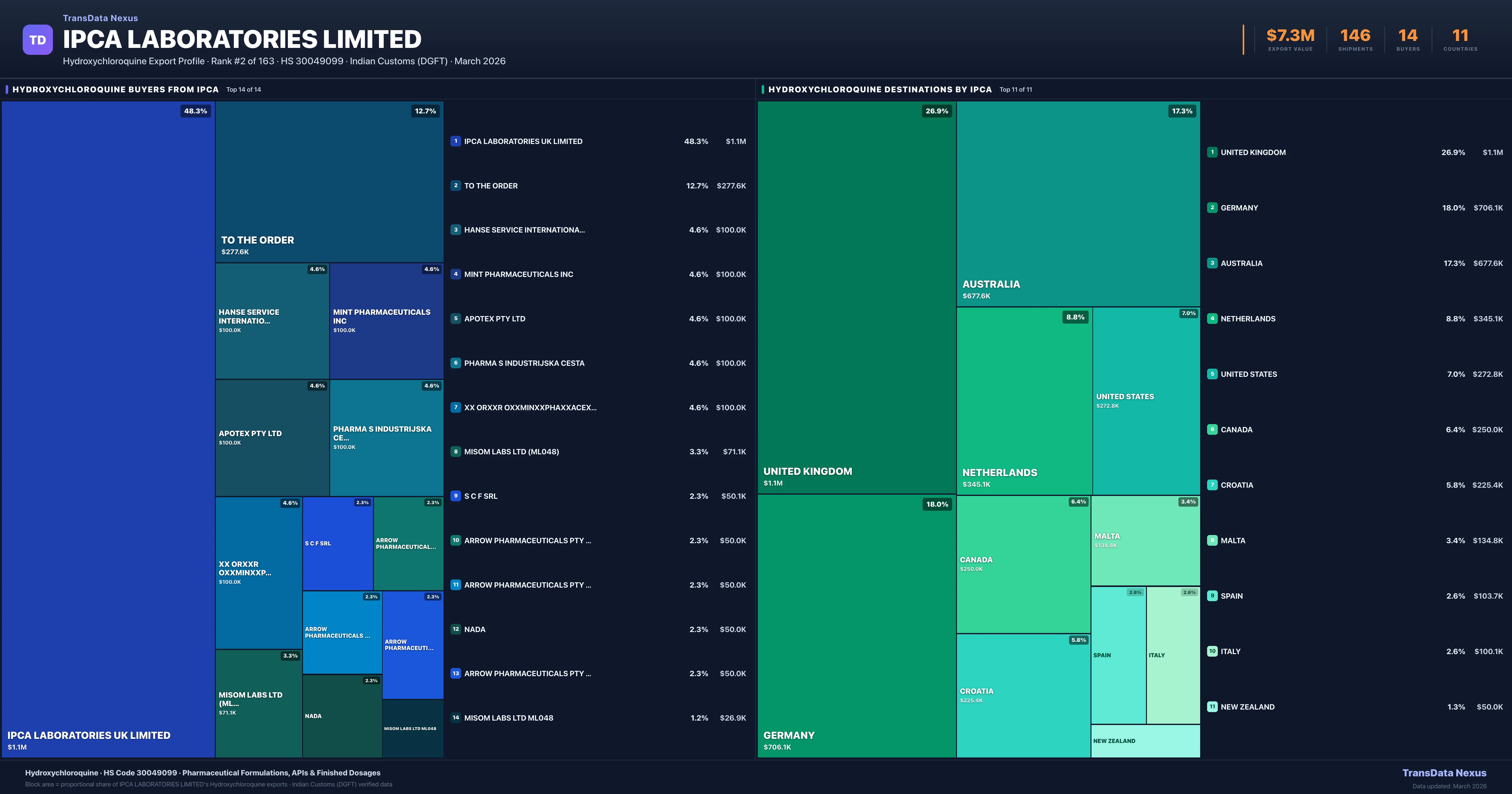Viewport: 1512px width, 794px height.
Task: Click the 48.3% label on the largest buyer block
Action: tap(195, 111)
